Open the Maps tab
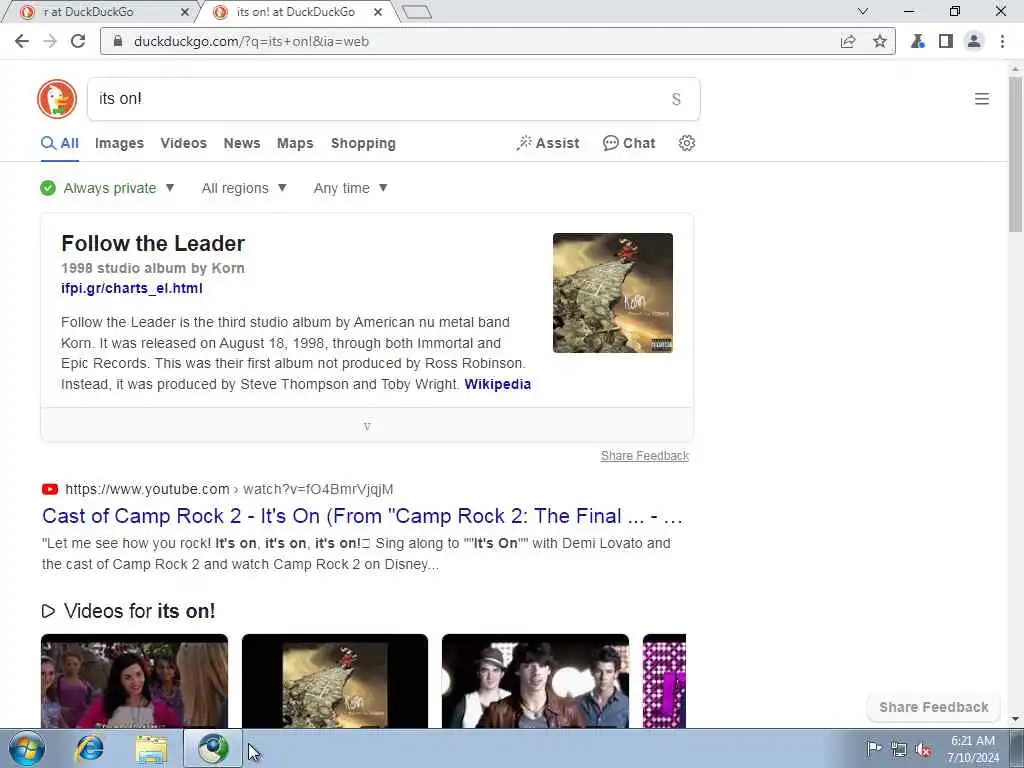1024x768 pixels. [295, 143]
